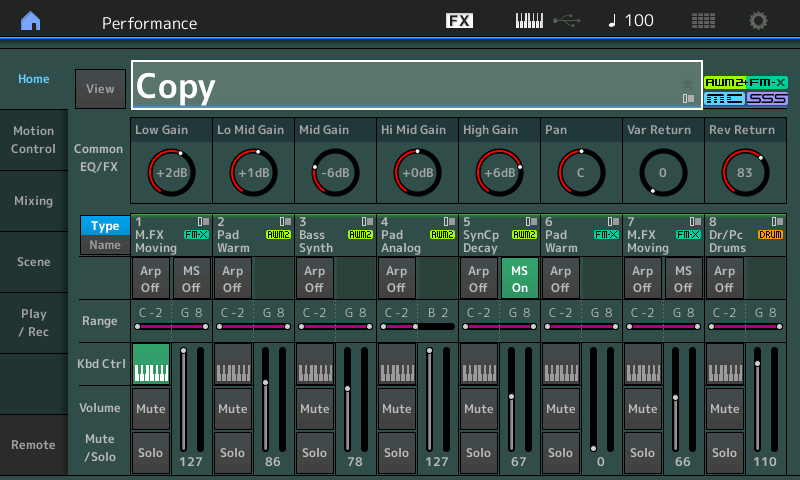Toggle Arp for Part 1 M.FX Moving
Viewport: 800px width, 480px height.
click(150, 278)
